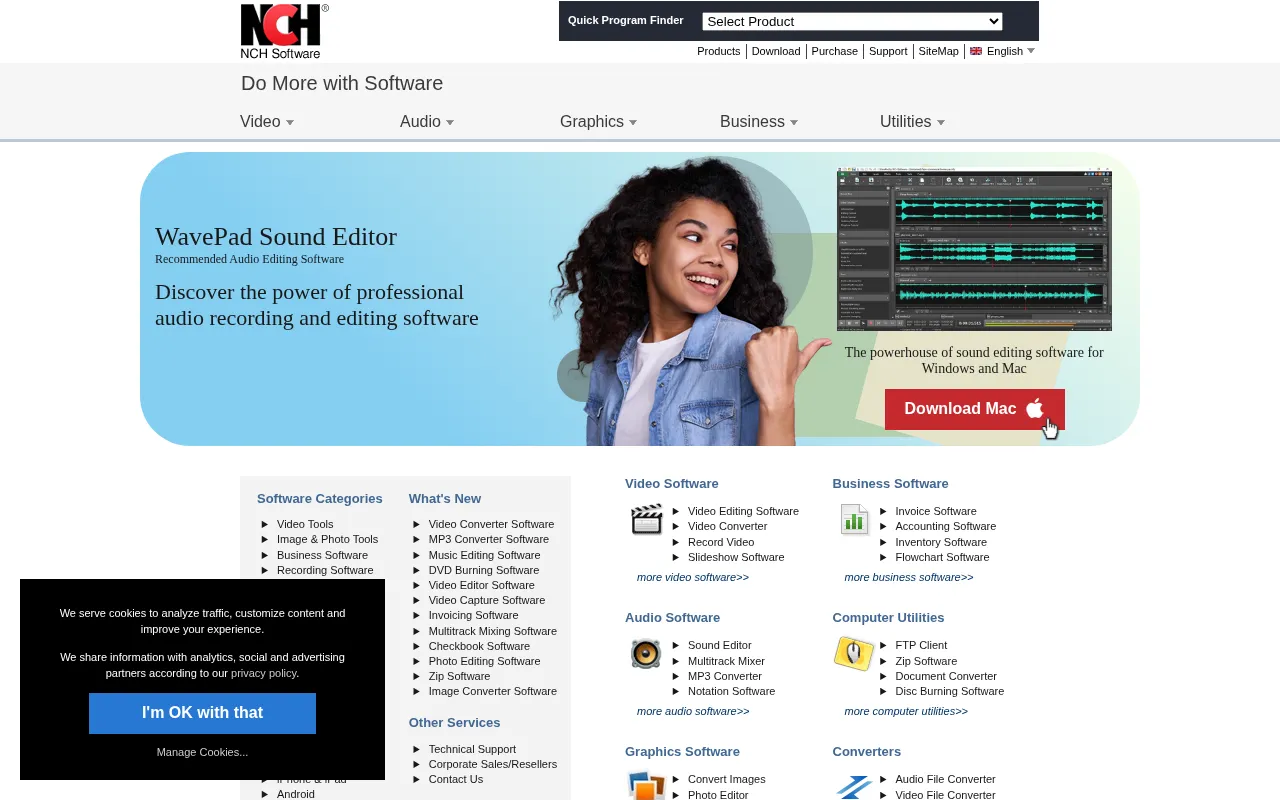Click more audio software link
The width and height of the screenshot is (1280, 800).
693,711
